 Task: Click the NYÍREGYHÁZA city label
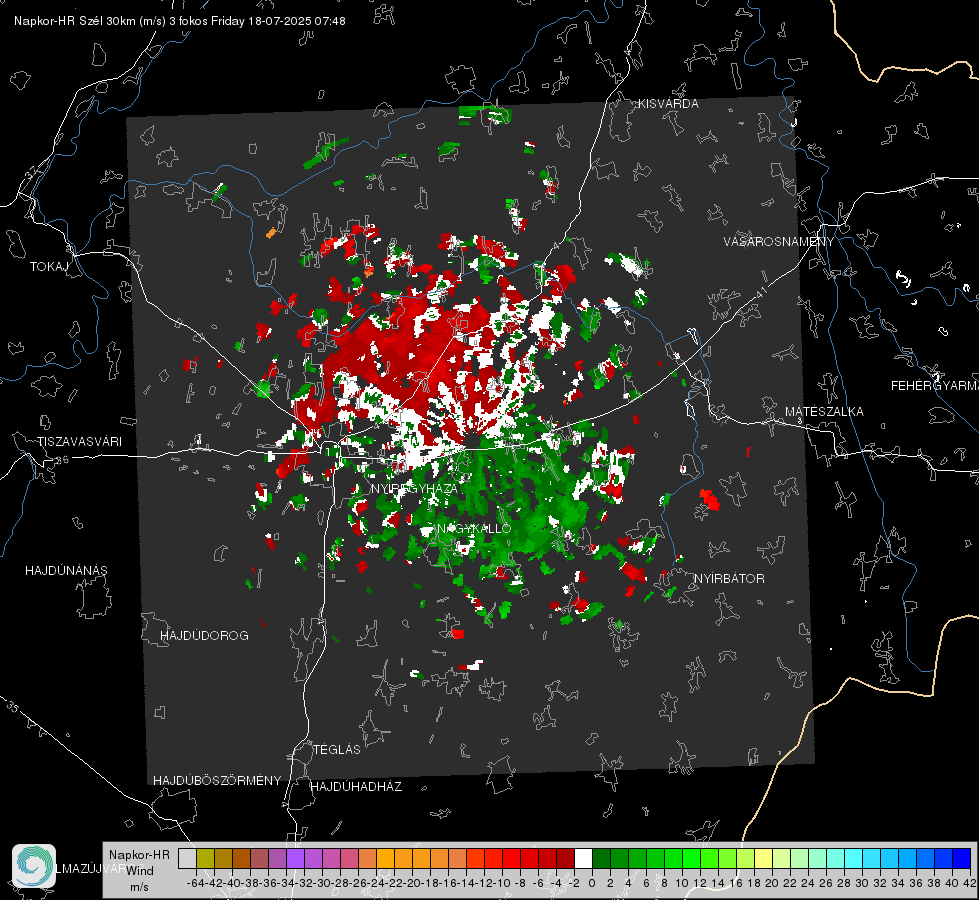[415, 489]
